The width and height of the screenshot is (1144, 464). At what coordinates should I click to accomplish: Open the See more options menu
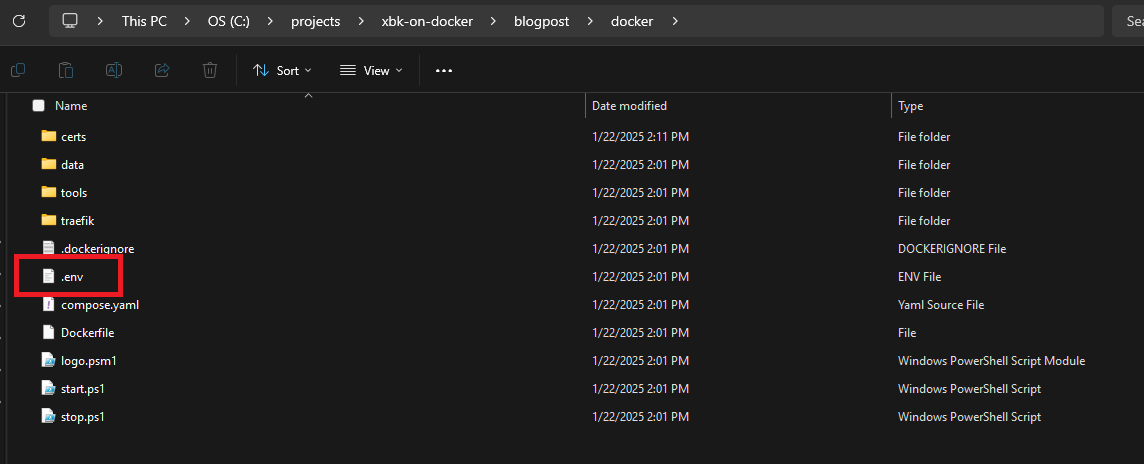click(x=444, y=70)
